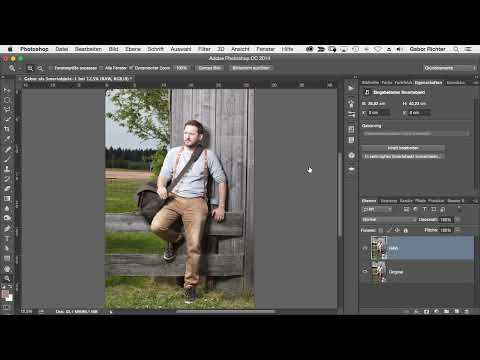The image size is (480, 360).
Task: Toggle Quick Mask mode icon
Action: point(7,307)
